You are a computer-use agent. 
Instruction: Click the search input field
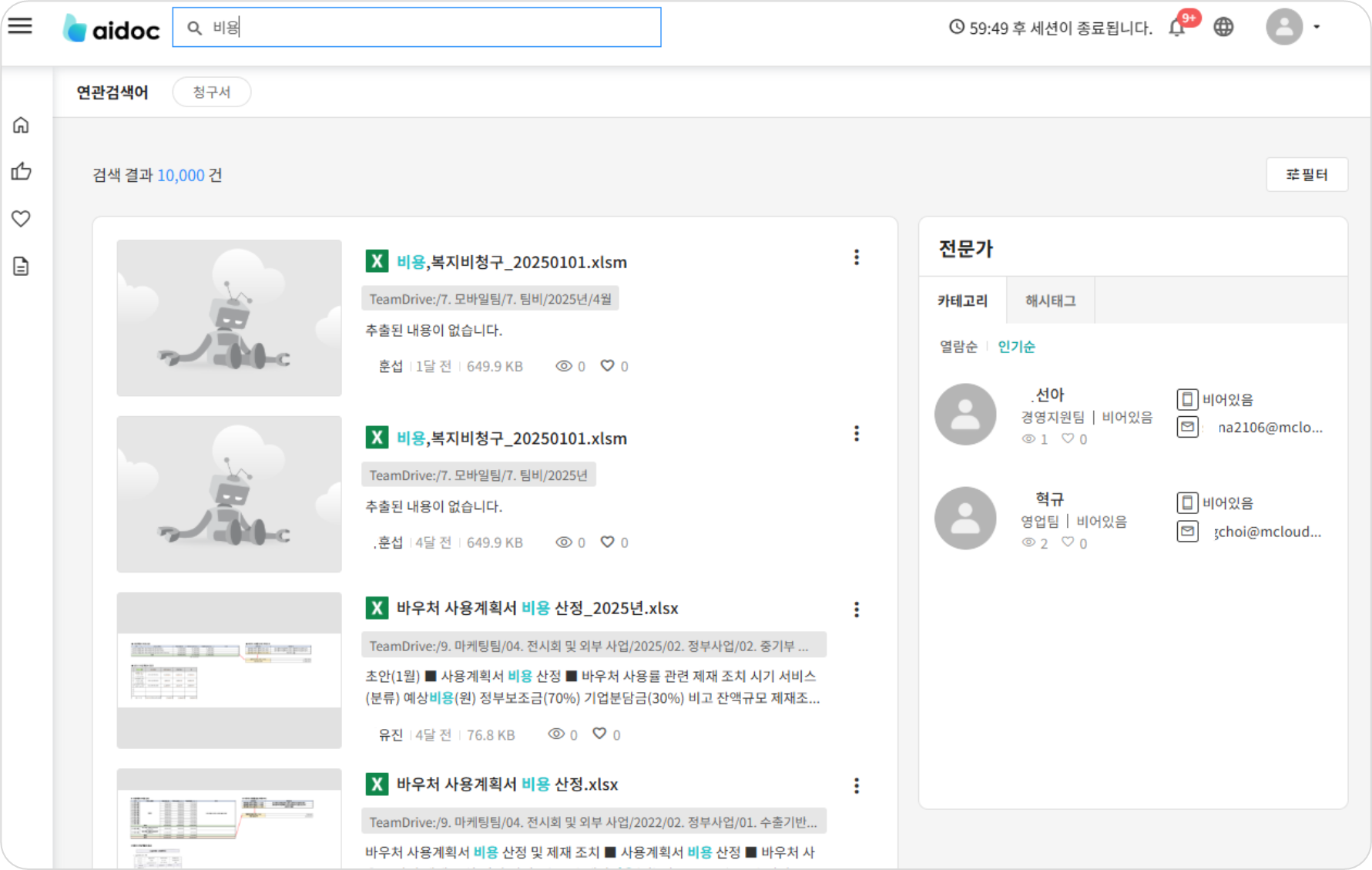click(x=416, y=28)
